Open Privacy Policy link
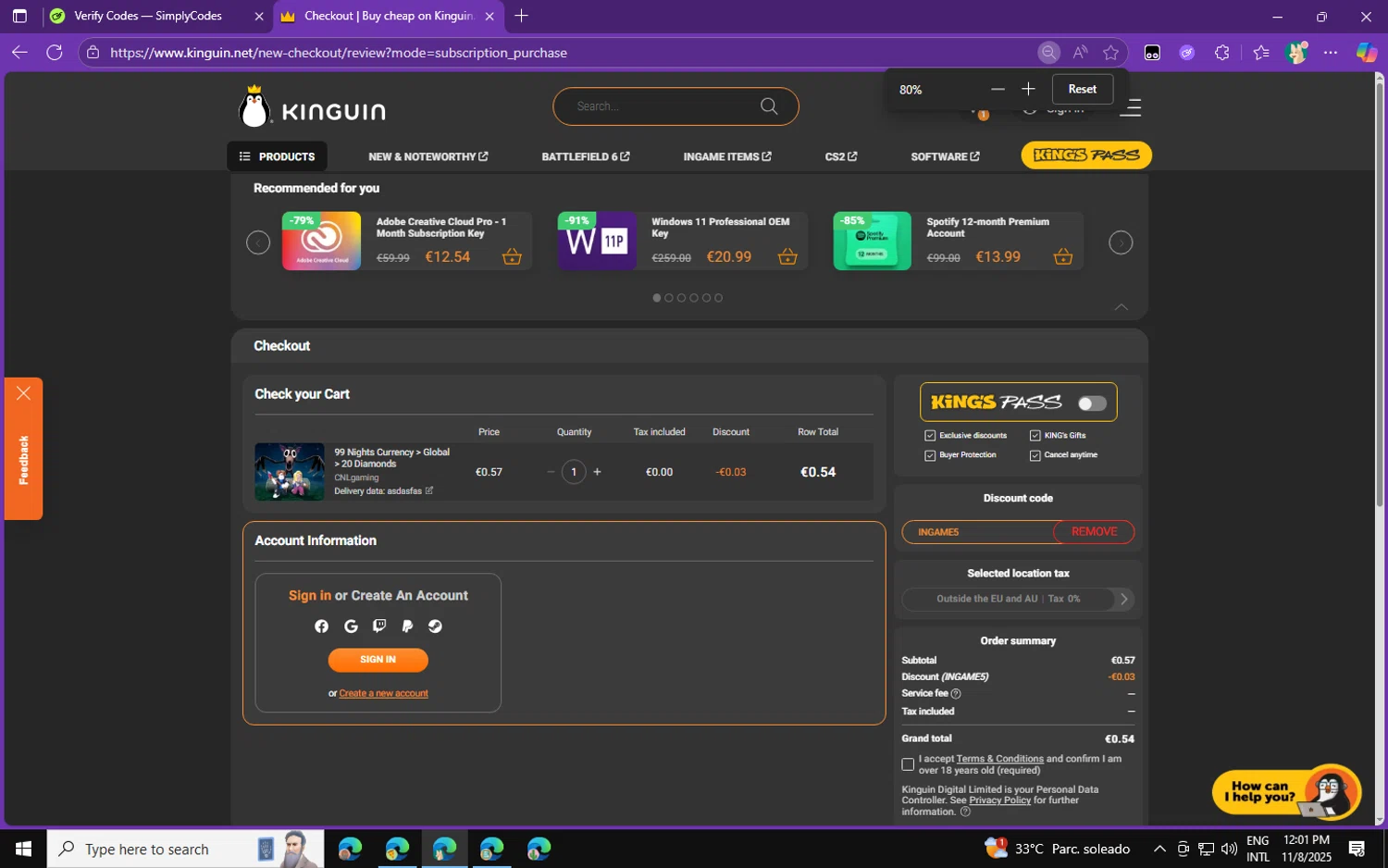 coord(999,800)
